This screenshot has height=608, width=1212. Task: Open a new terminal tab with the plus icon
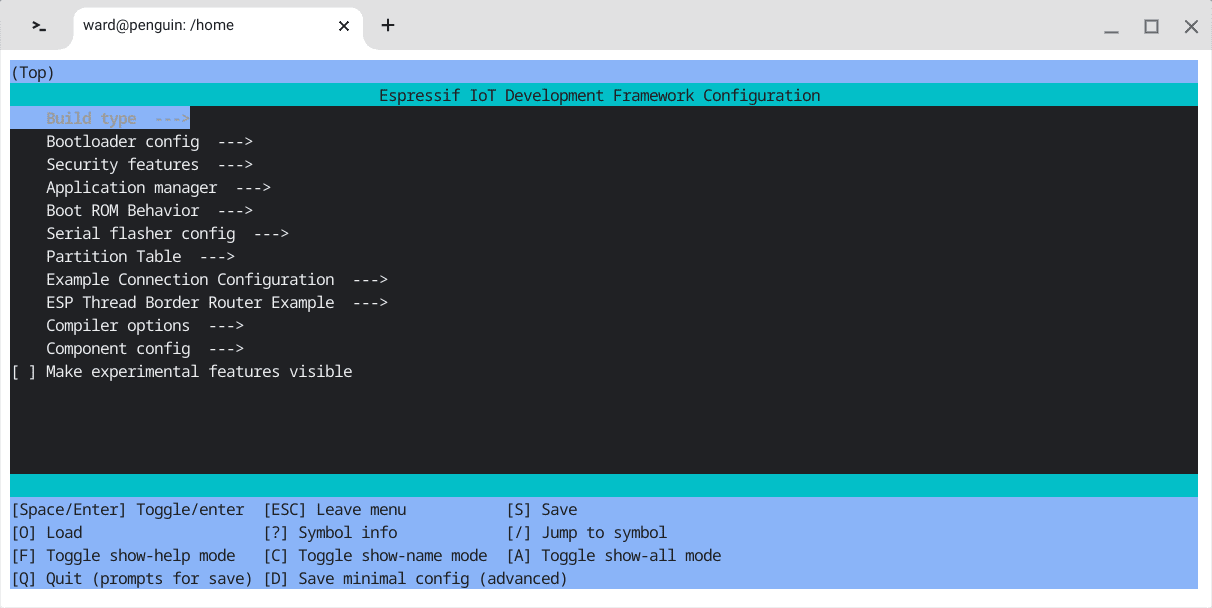point(388,25)
